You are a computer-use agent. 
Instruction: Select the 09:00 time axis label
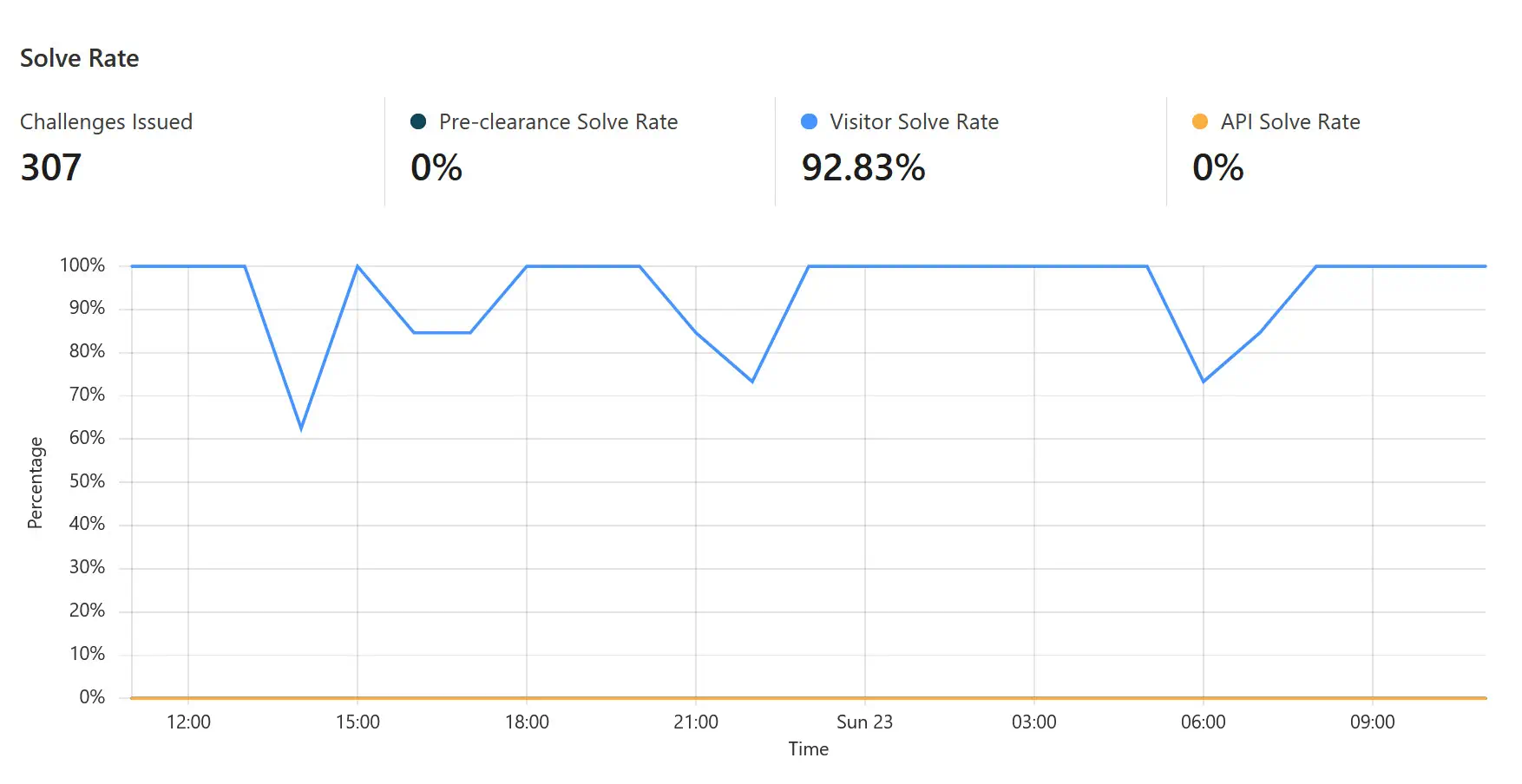pyautogui.click(x=1372, y=722)
